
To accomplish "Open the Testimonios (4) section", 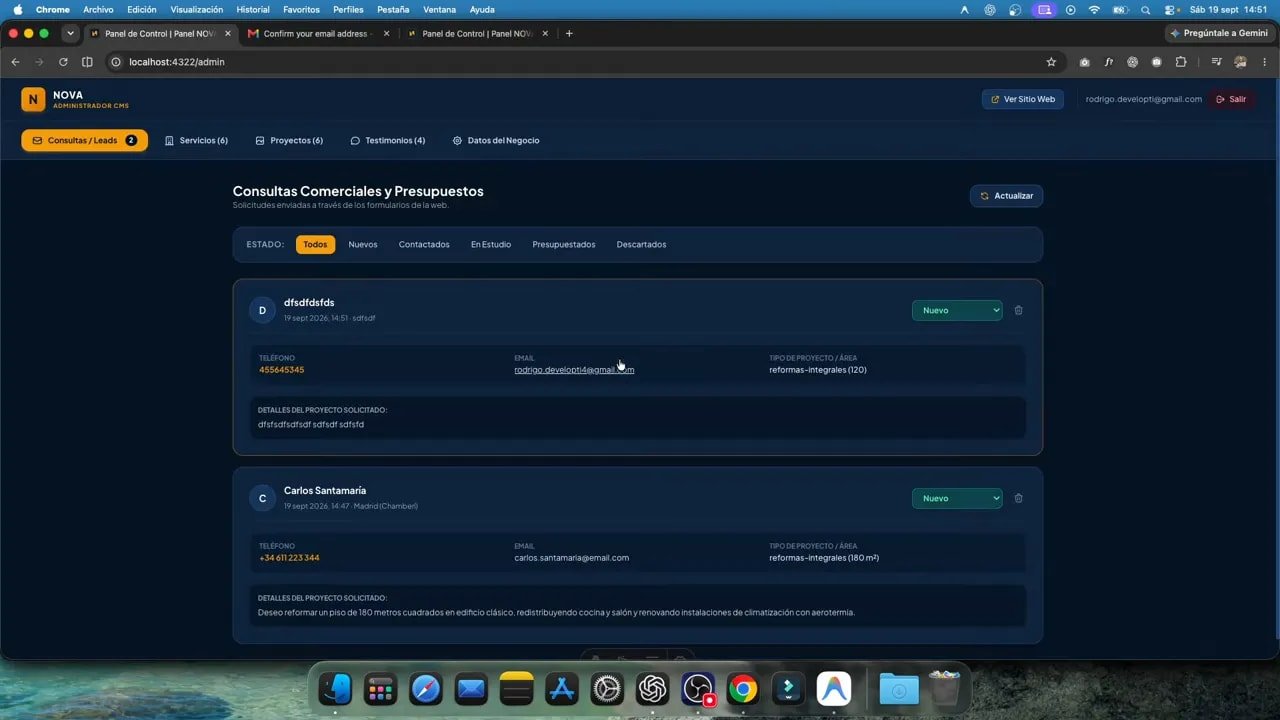I will pyautogui.click(x=387, y=141).
